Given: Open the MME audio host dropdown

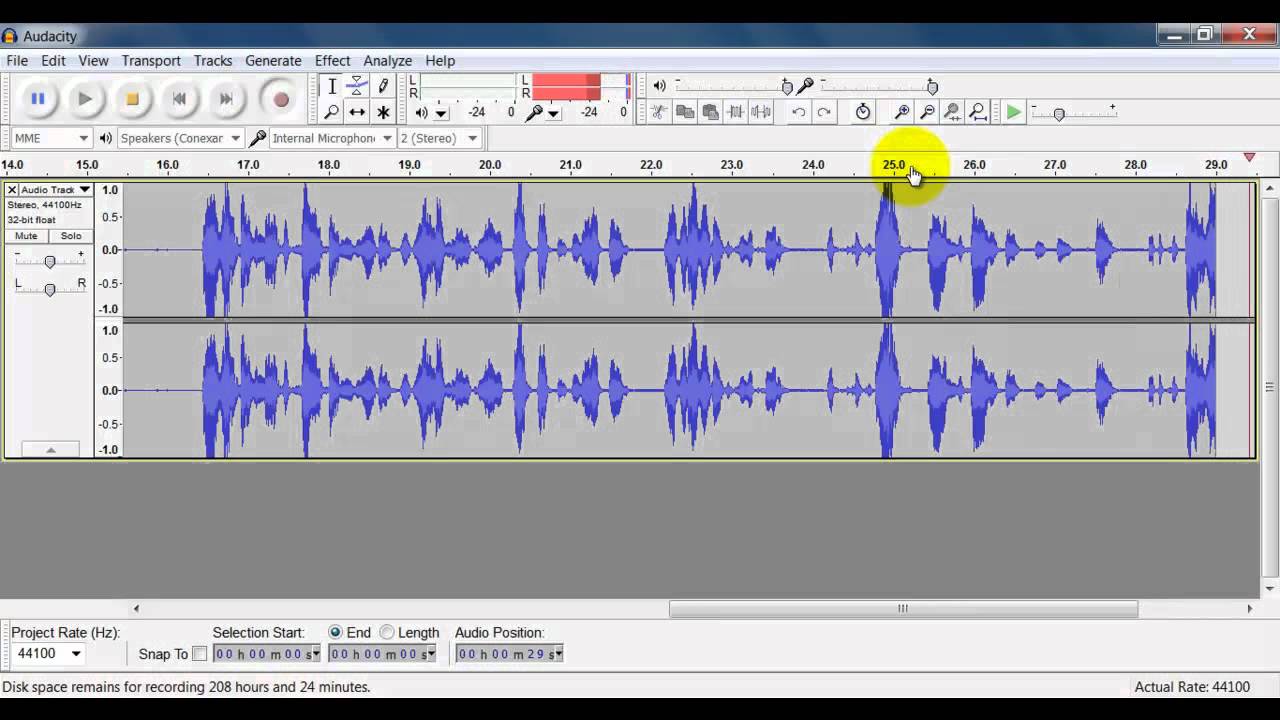Looking at the screenshot, I should pyautogui.click(x=51, y=138).
